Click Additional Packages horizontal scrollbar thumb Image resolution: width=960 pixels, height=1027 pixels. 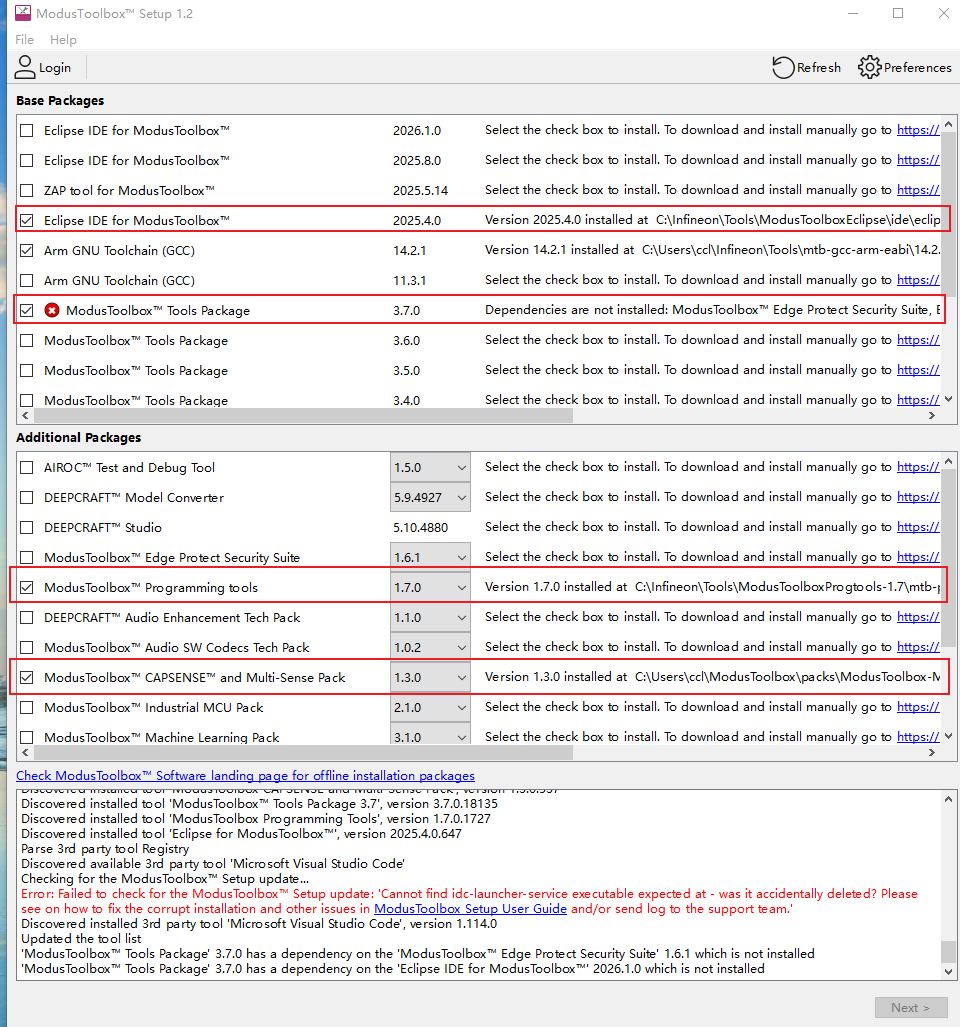pos(303,753)
